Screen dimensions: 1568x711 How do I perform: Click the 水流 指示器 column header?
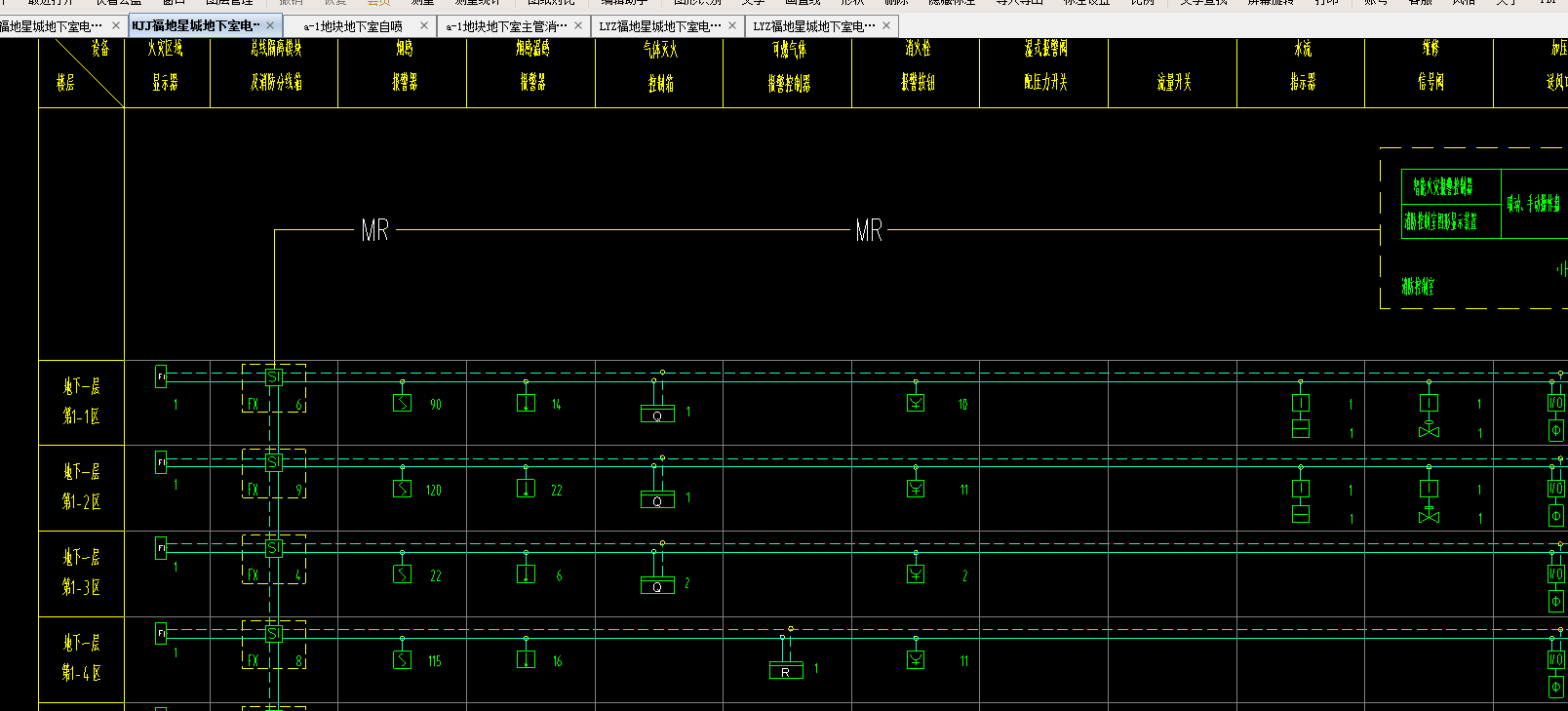1303,65
